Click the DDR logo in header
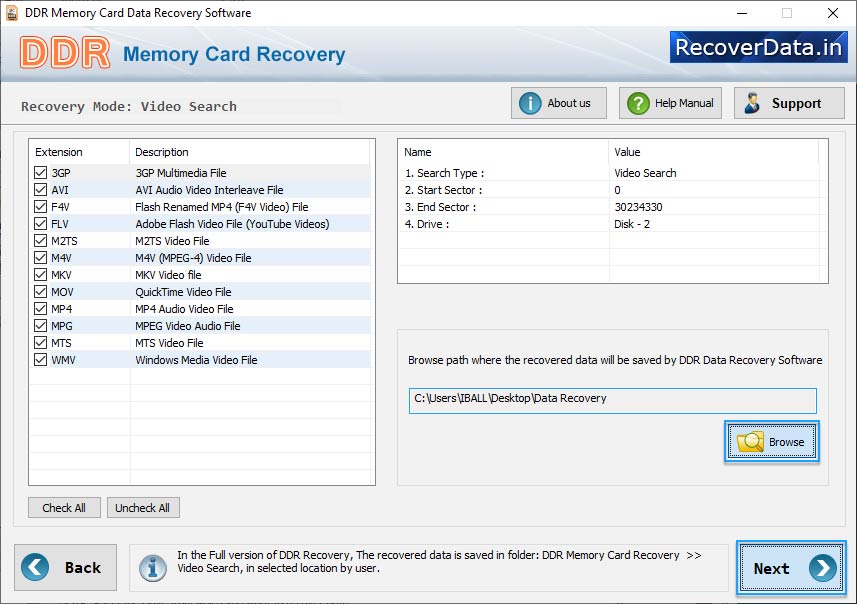The width and height of the screenshot is (857, 604). pos(64,53)
